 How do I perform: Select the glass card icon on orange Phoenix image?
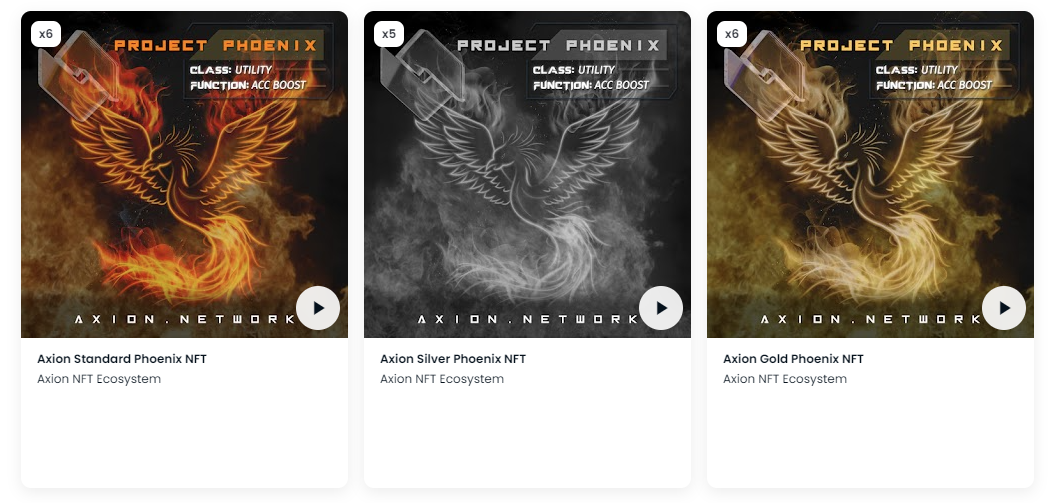click(79, 75)
